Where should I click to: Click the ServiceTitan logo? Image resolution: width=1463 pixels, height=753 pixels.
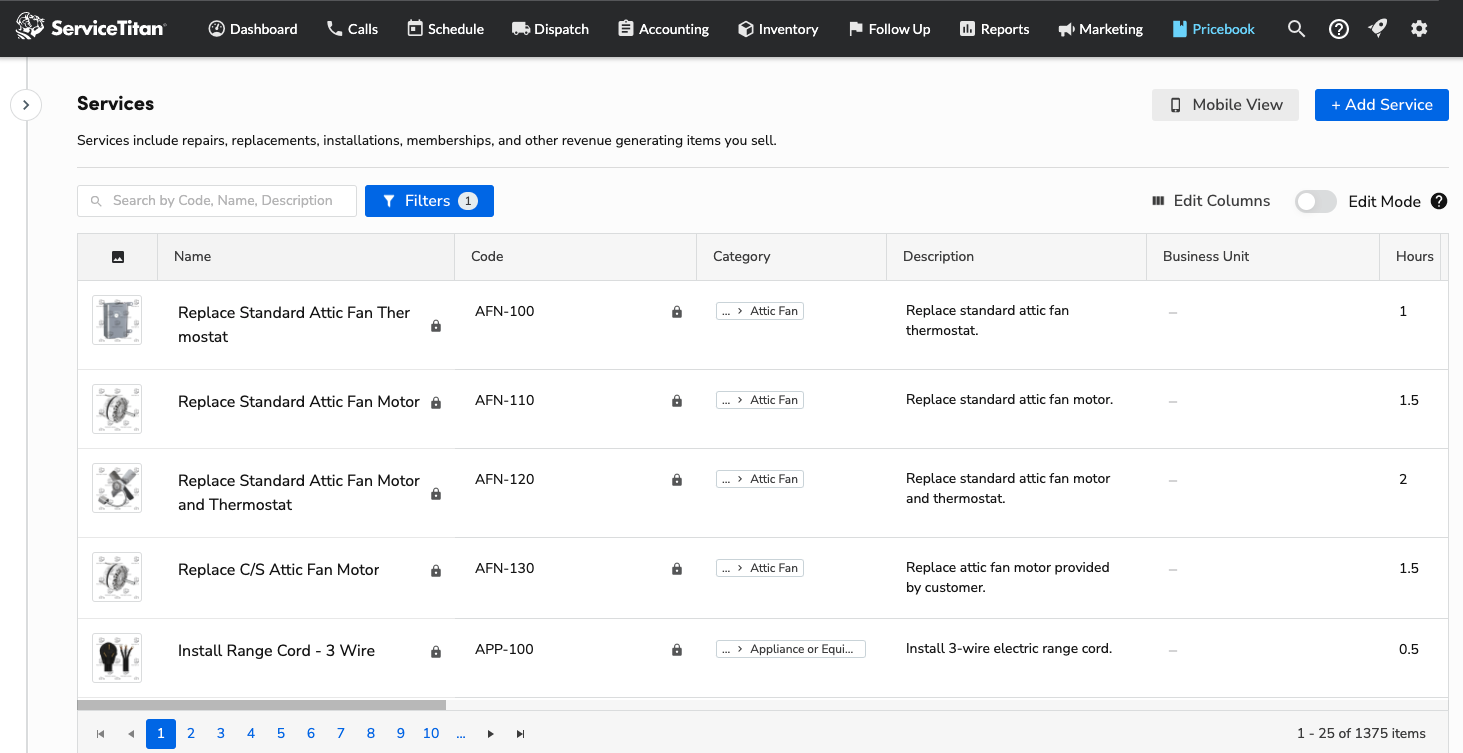coord(91,28)
